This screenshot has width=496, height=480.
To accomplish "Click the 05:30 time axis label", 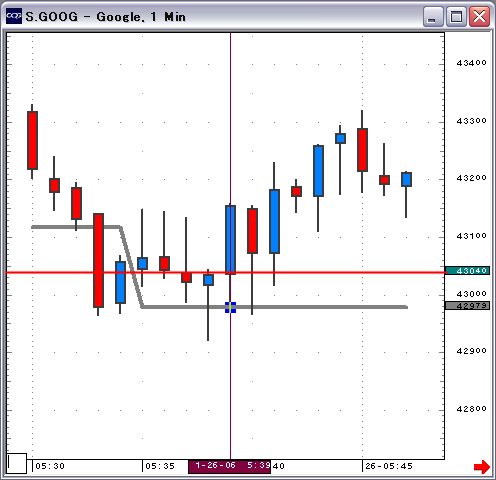I will click(x=50, y=466).
